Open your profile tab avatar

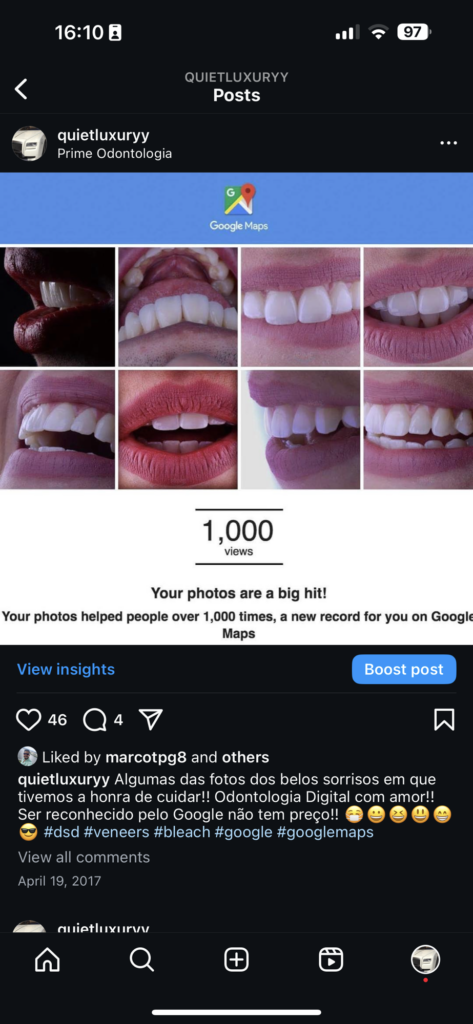point(425,959)
